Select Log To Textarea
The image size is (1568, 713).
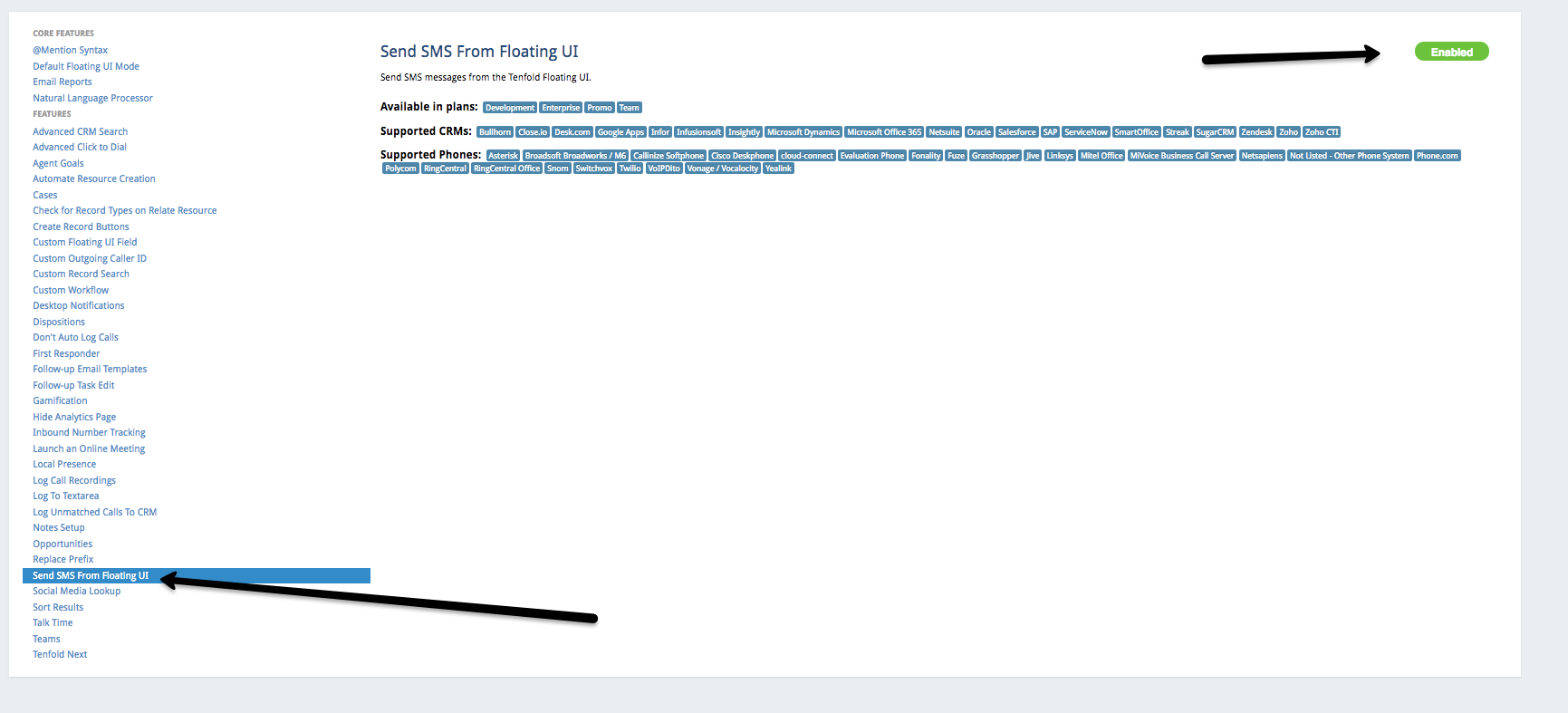66,496
